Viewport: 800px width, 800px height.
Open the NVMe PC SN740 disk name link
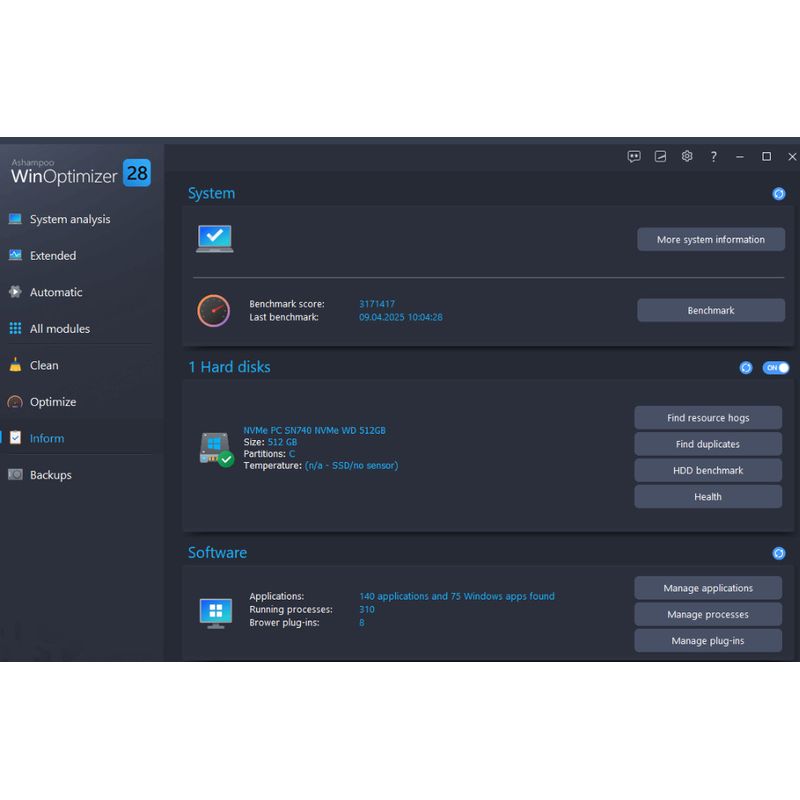pyautogui.click(x=314, y=430)
